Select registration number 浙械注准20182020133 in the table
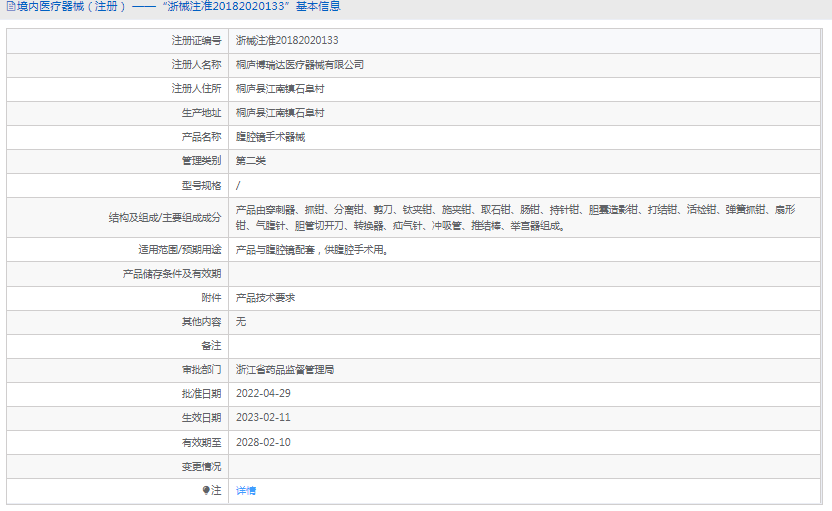This screenshot has height=511, width=832. pyautogui.click(x=287, y=40)
